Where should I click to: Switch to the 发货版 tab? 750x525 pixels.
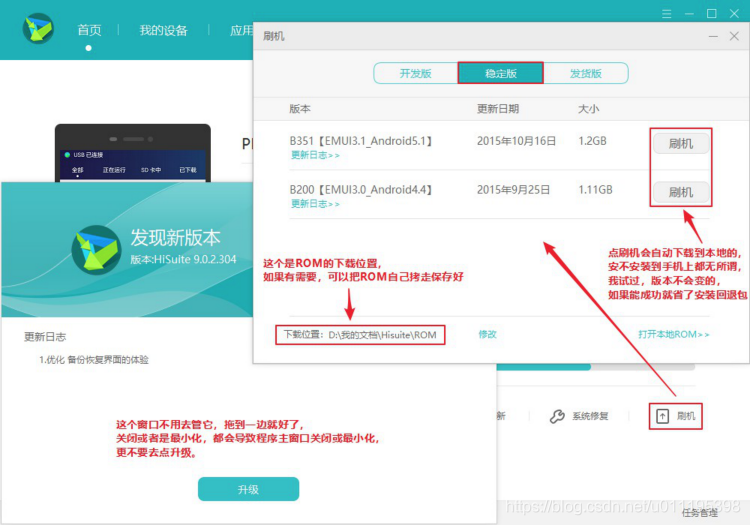pos(585,73)
